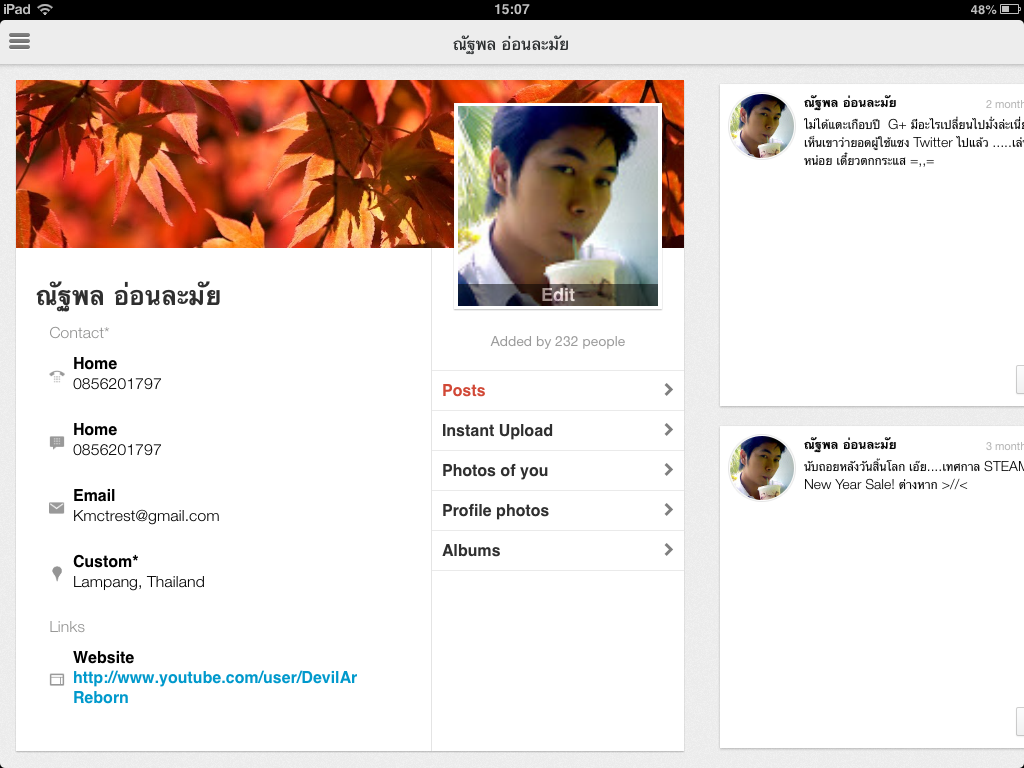Tap the profile name heading below cover
1024x768 pixels.
[128, 296]
